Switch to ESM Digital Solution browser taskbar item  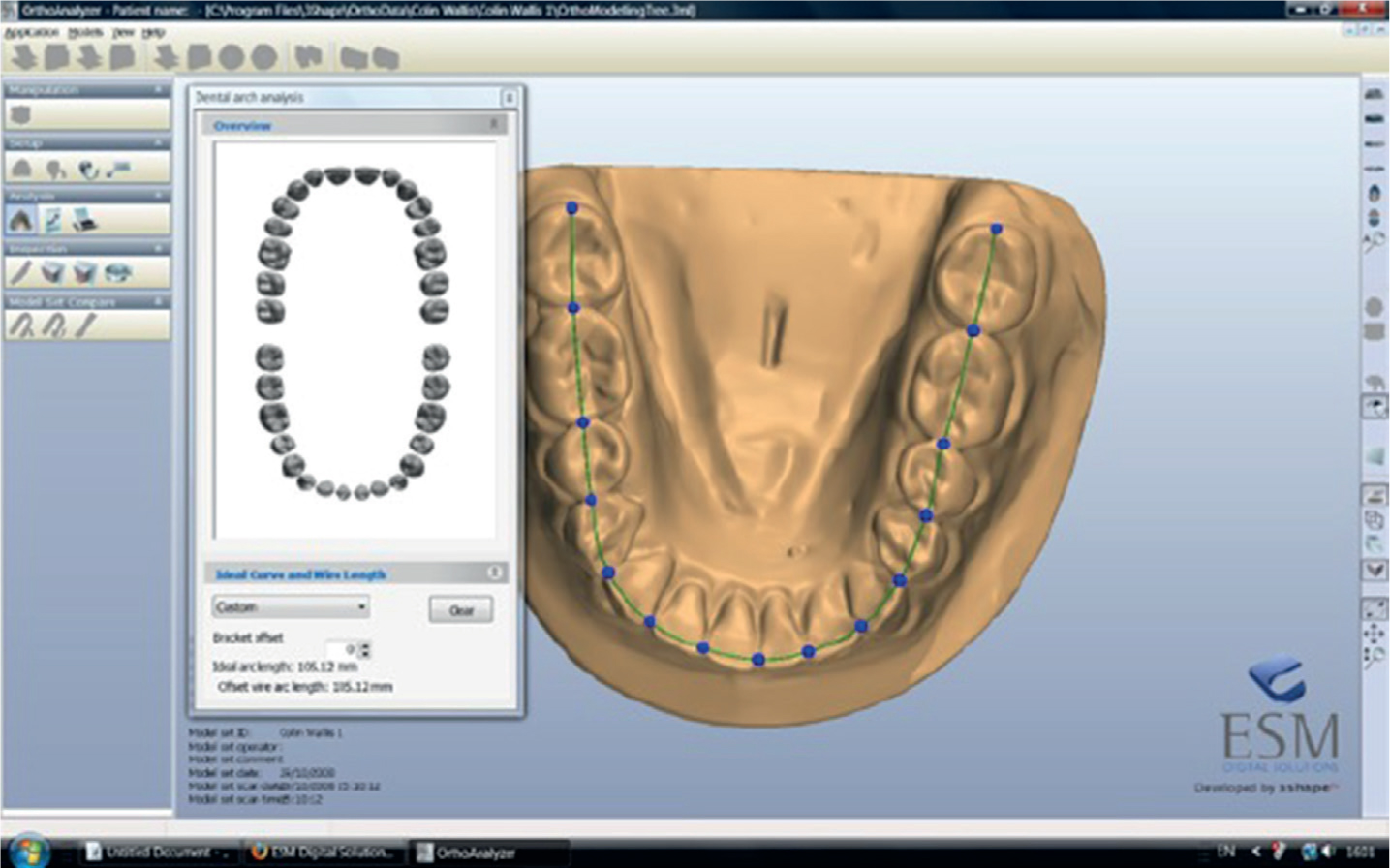[x=323, y=852]
